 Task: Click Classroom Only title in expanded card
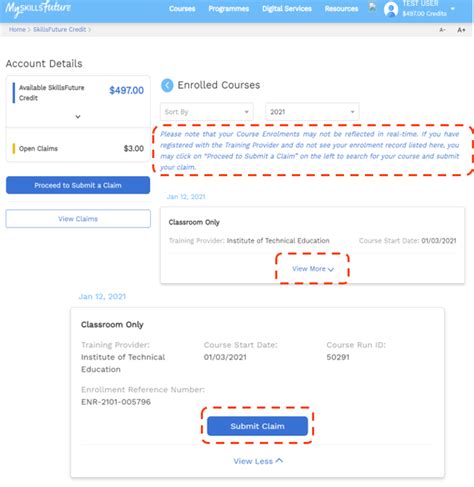click(x=112, y=324)
